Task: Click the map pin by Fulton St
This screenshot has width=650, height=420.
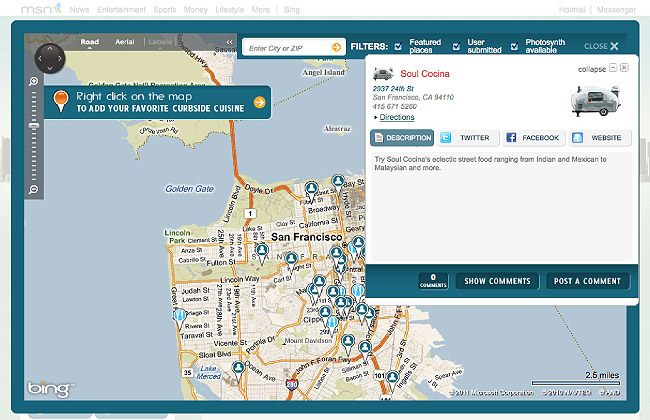Action: tap(262, 253)
